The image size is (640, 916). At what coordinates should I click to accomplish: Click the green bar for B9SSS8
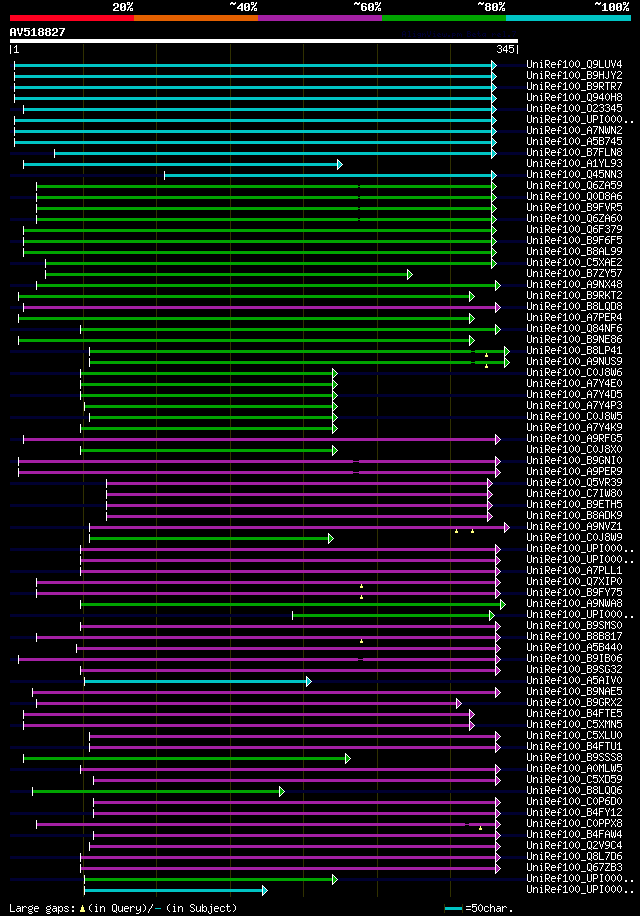pos(187,759)
